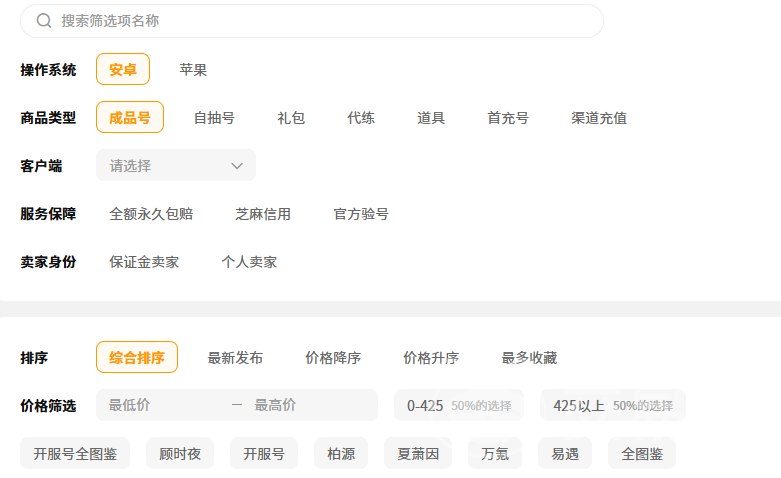The height and width of the screenshot is (478, 781).
Task: Sort by 最多收藏
Action: 529,357
